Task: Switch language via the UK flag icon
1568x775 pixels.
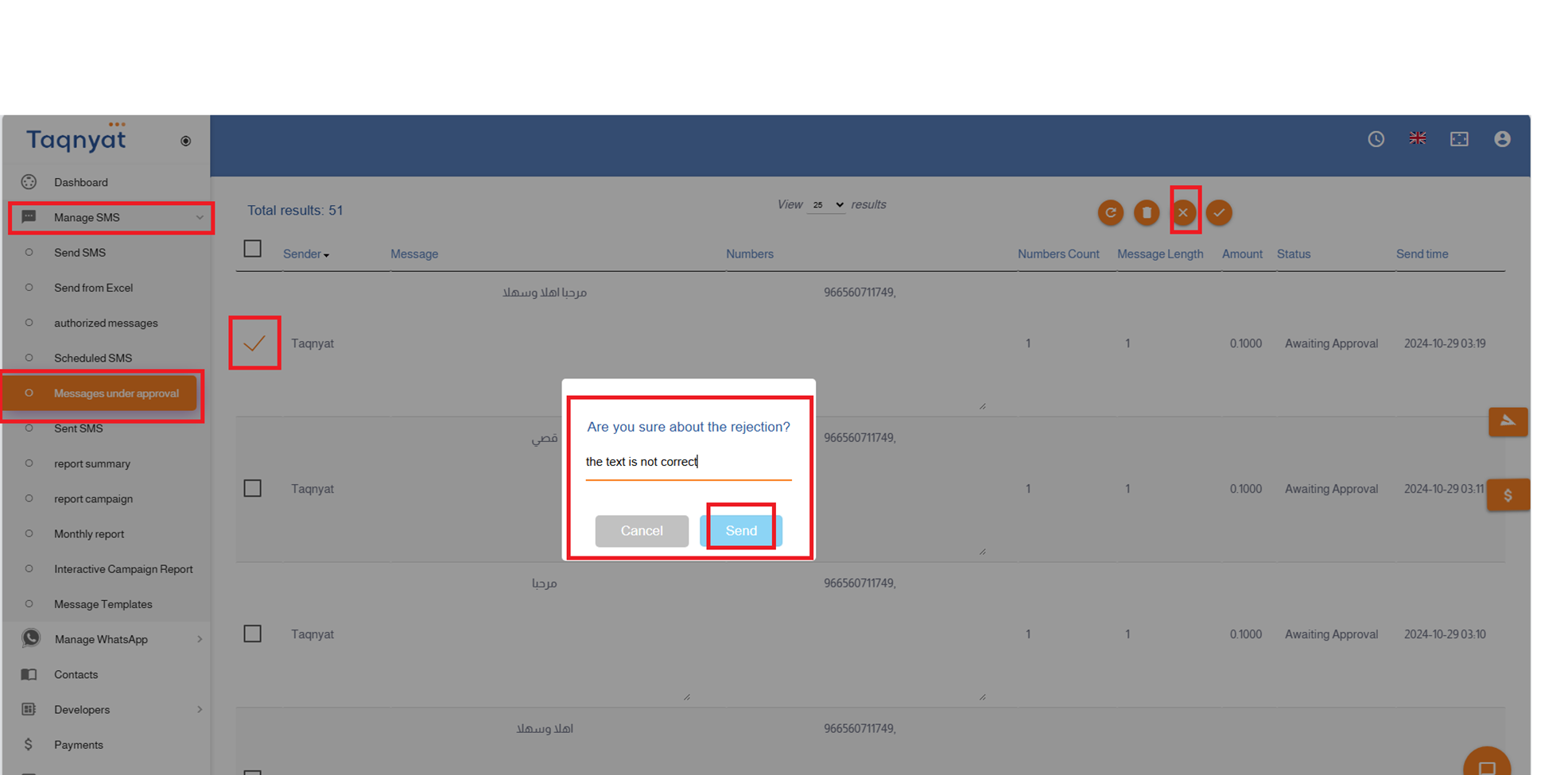Action: click(1418, 138)
